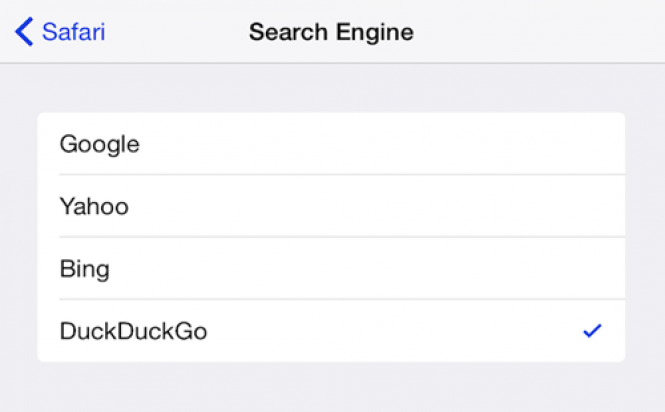Image resolution: width=665 pixels, height=412 pixels.
Task: Click the Search Engine page title
Action: (x=331, y=32)
